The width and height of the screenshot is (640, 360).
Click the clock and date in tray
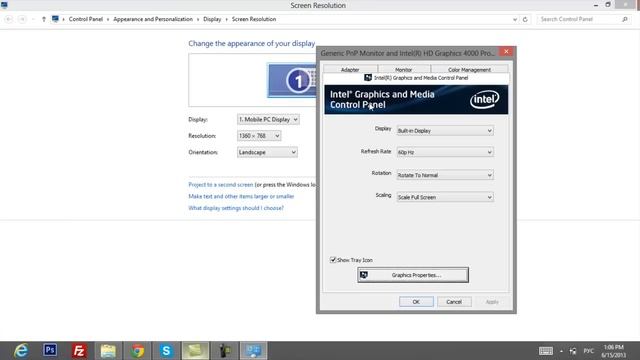[613, 351]
